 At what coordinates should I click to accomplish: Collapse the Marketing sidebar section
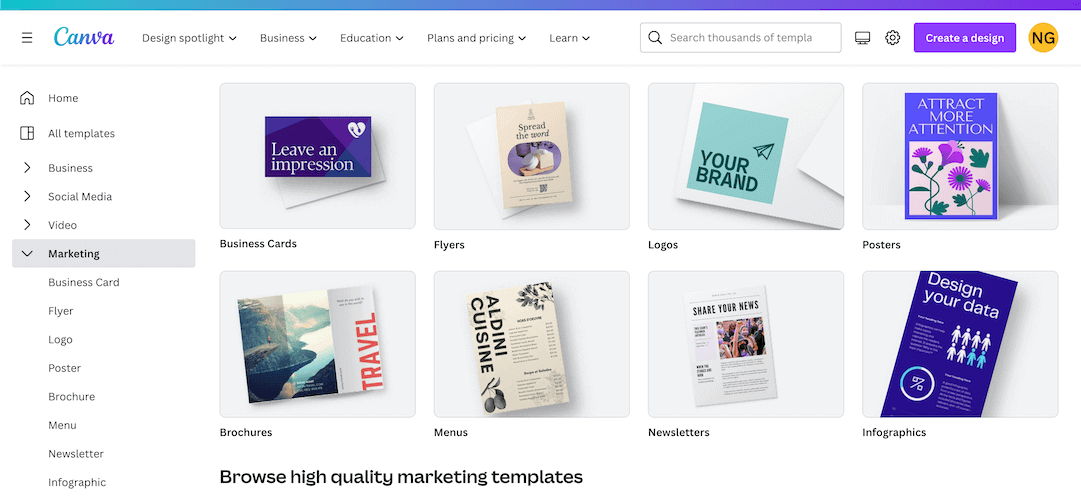coord(103,254)
